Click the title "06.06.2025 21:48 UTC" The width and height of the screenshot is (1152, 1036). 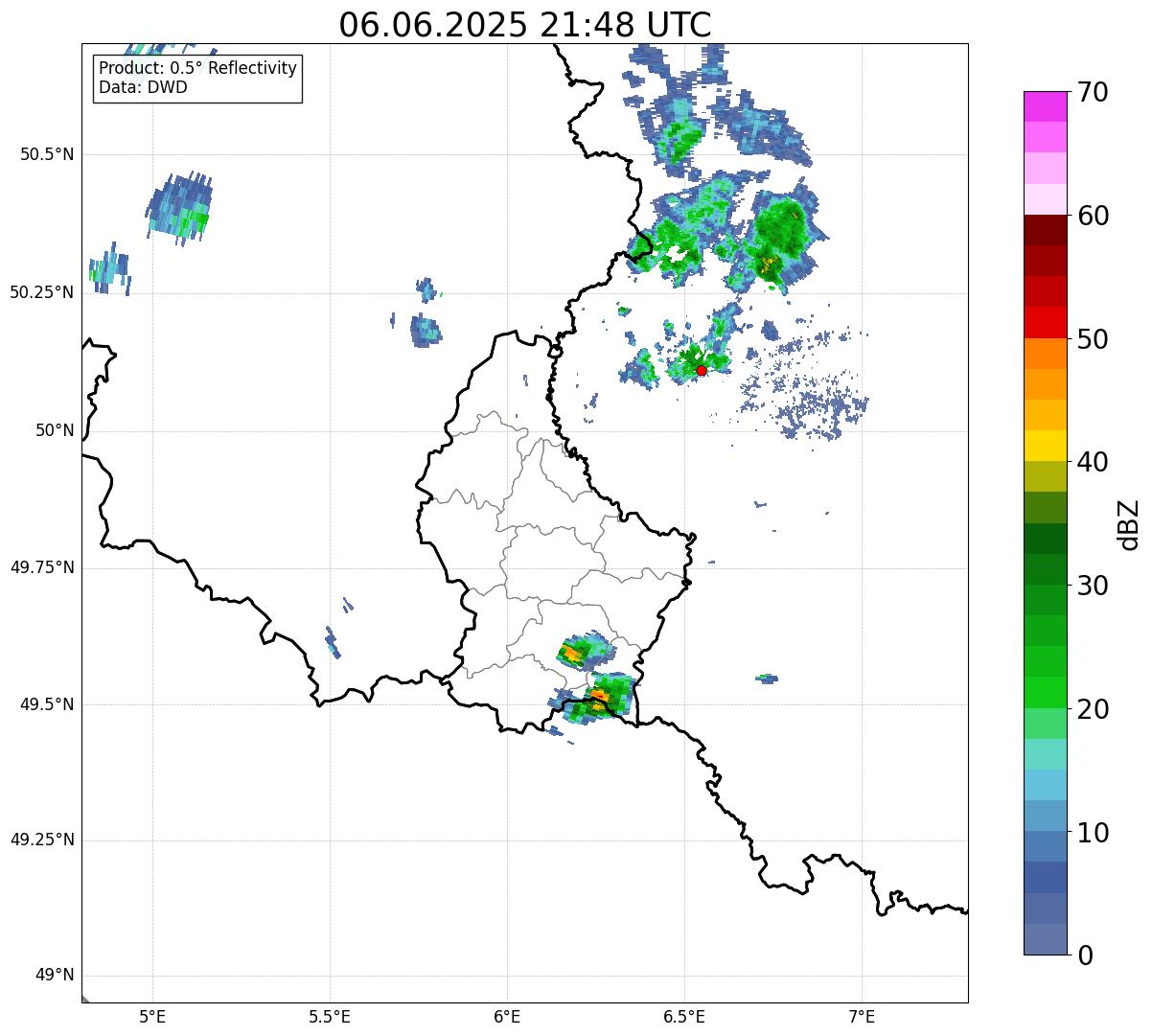525,25
